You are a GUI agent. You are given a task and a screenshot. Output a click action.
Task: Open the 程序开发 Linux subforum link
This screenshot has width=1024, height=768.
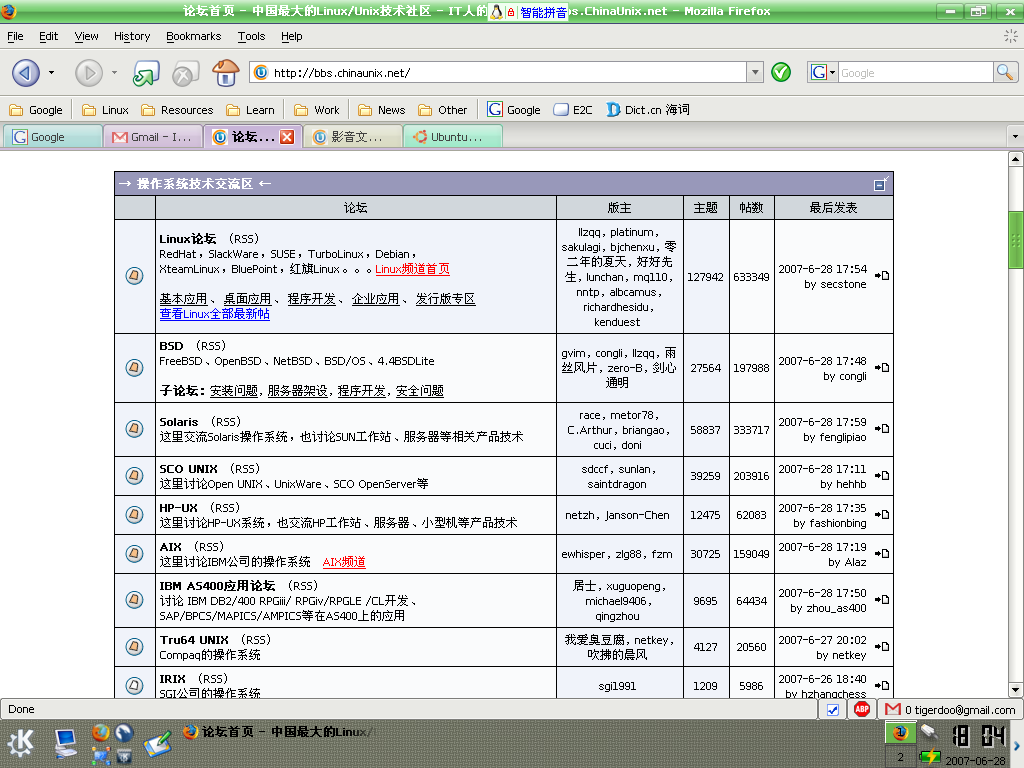(x=312, y=299)
